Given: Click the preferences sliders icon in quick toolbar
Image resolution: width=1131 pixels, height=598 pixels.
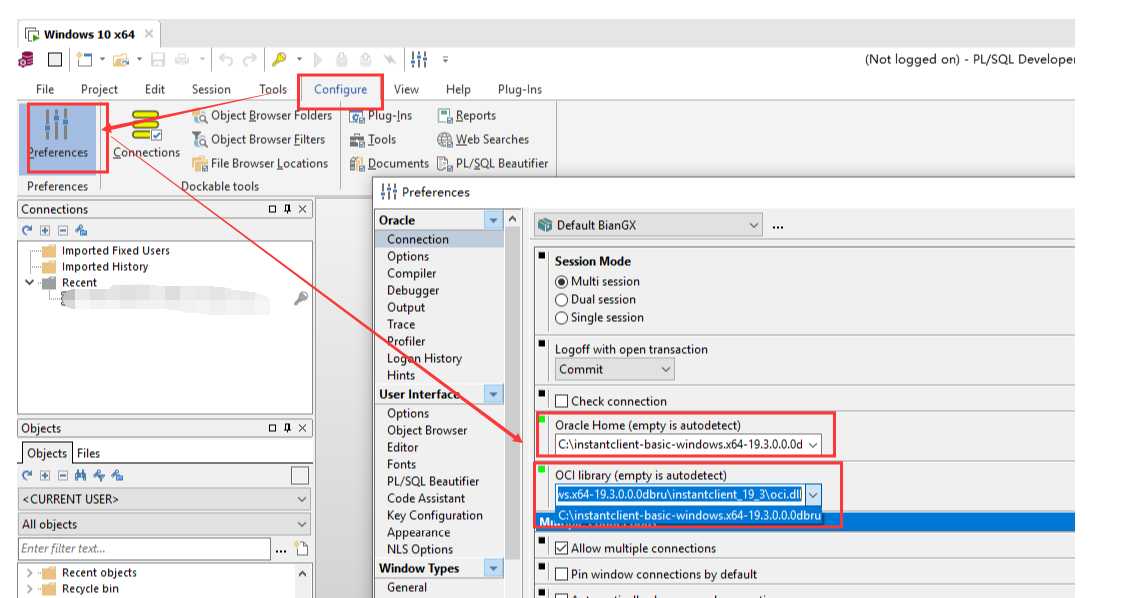Looking at the screenshot, I should pos(419,60).
